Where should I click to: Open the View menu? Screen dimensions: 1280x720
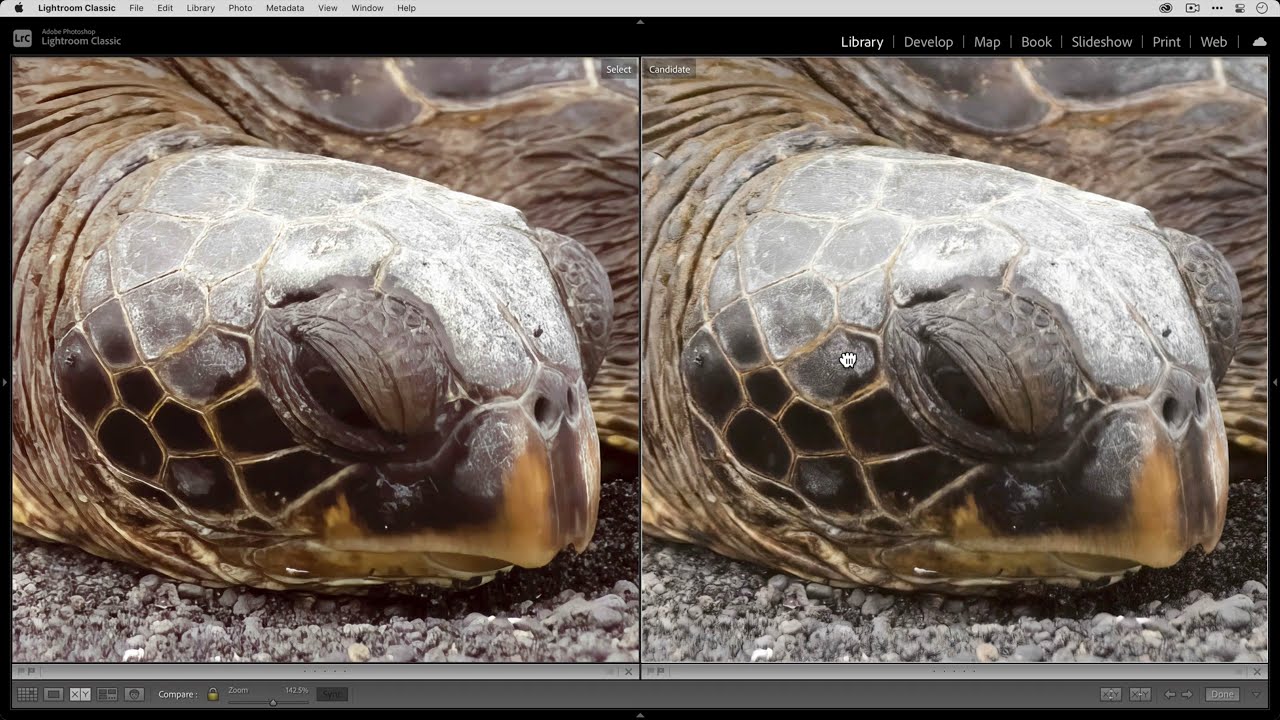(x=327, y=8)
